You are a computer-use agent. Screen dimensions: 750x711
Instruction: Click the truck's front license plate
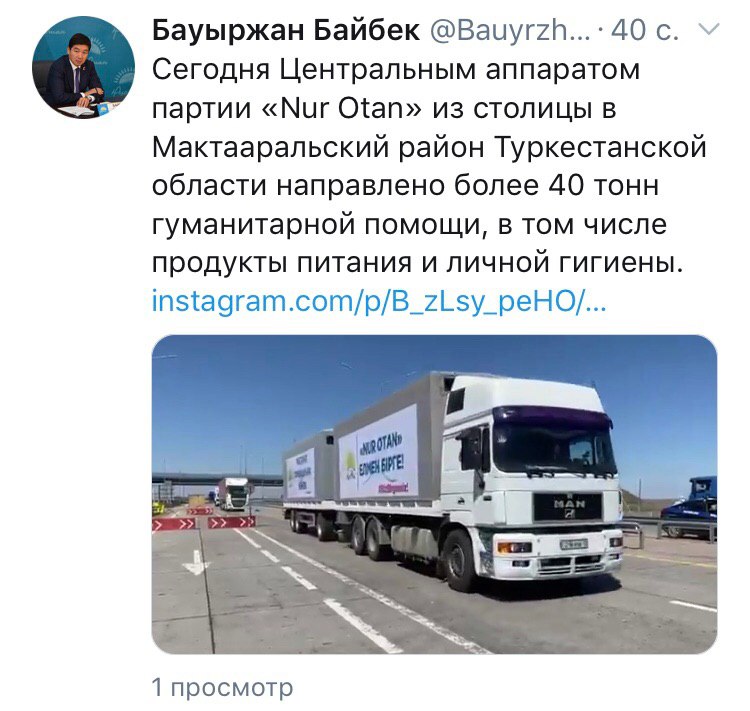[574, 545]
